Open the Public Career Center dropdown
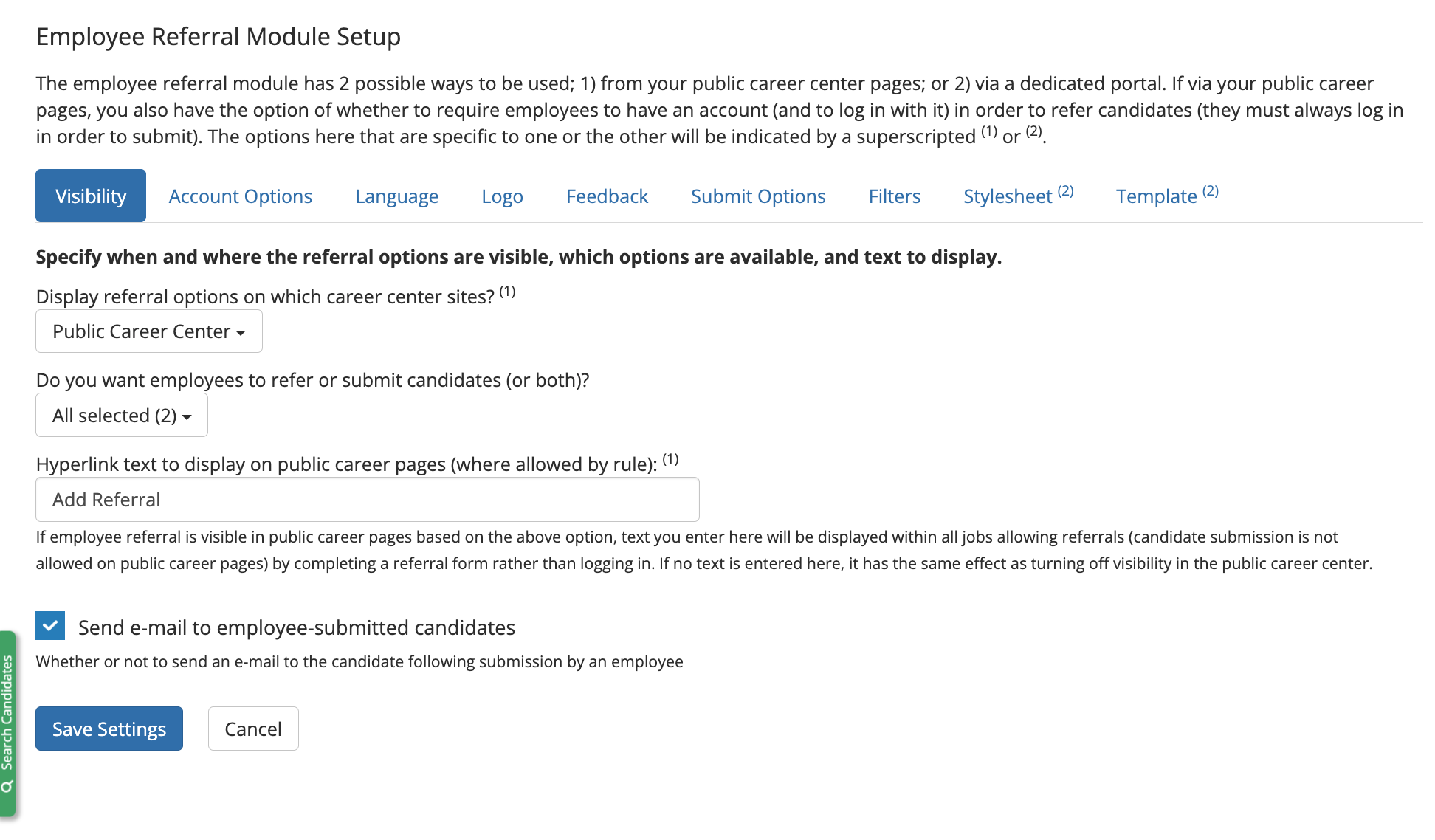 (148, 331)
